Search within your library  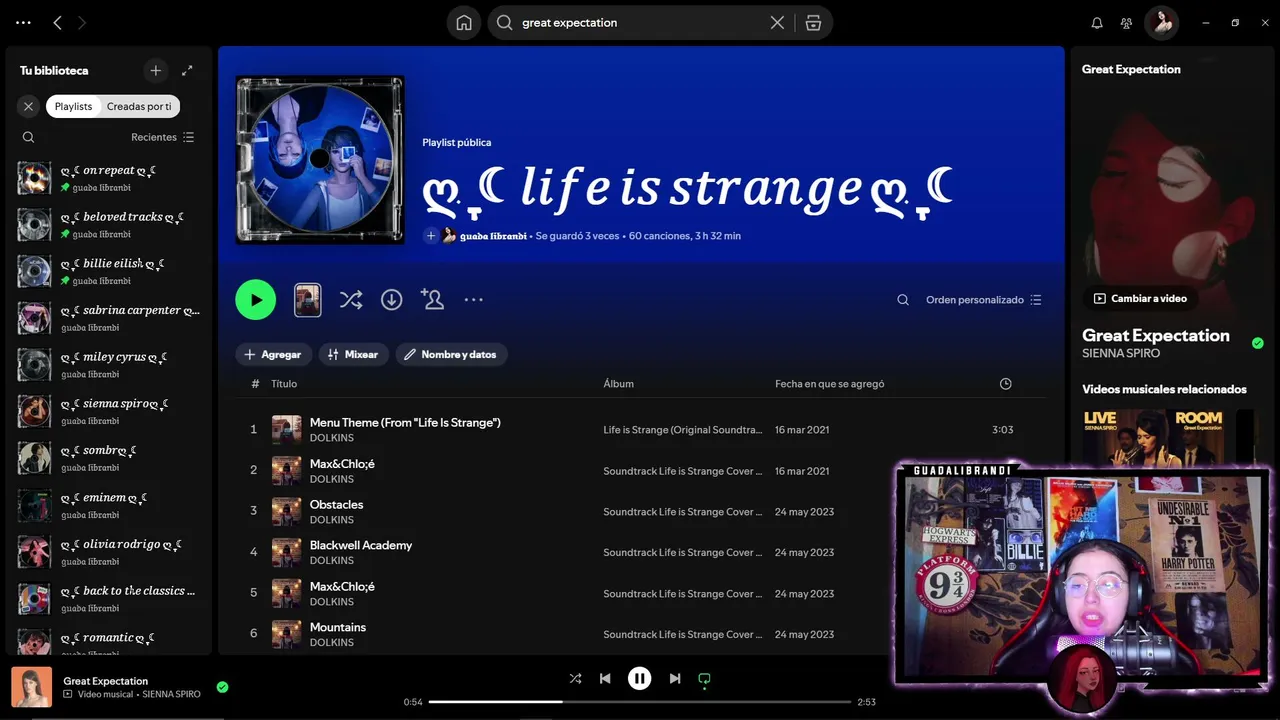click(x=28, y=137)
